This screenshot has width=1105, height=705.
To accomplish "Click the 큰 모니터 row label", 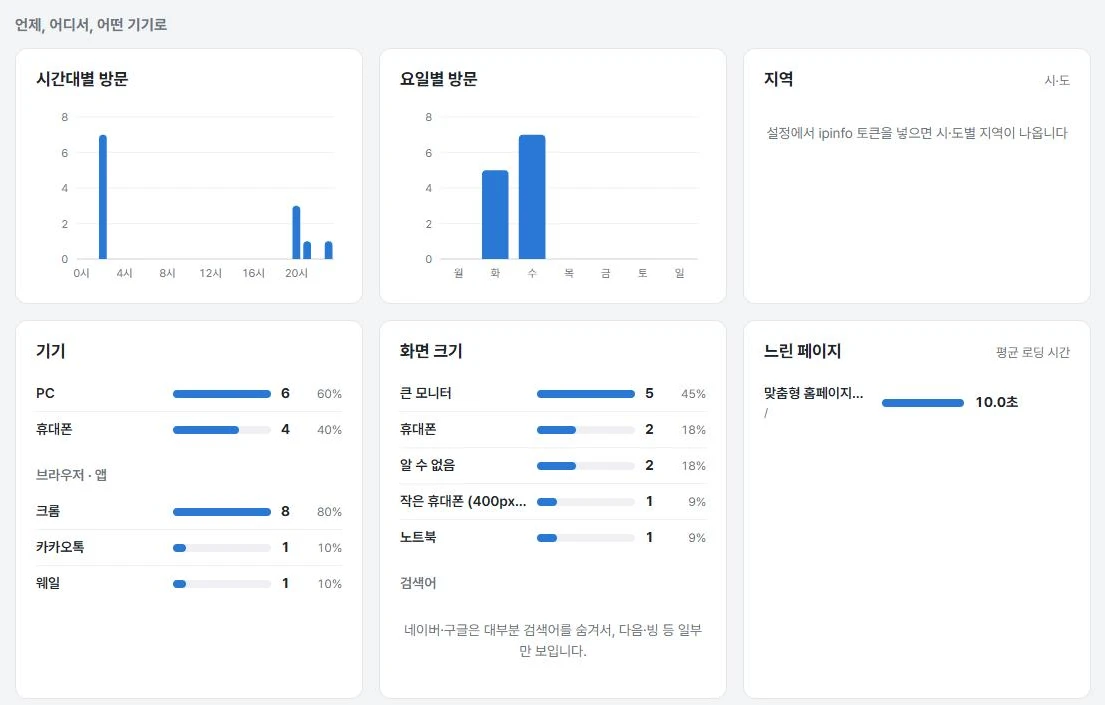I will [x=426, y=393].
